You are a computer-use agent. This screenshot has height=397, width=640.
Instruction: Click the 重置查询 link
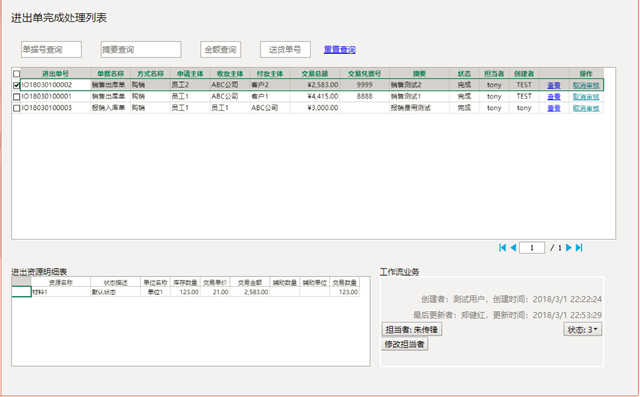click(340, 49)
